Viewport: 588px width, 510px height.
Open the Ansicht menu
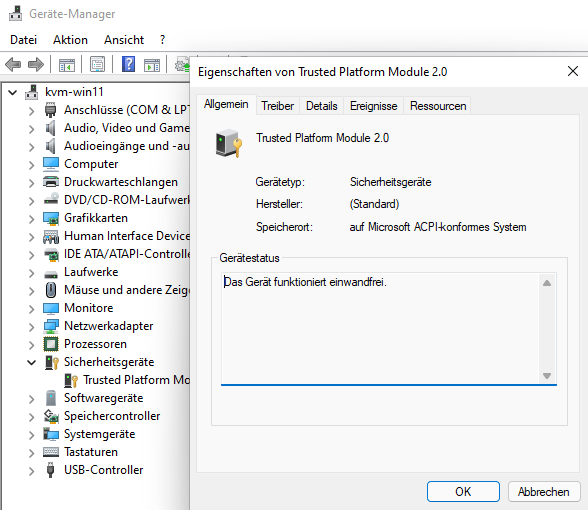[x=124, y=40]
